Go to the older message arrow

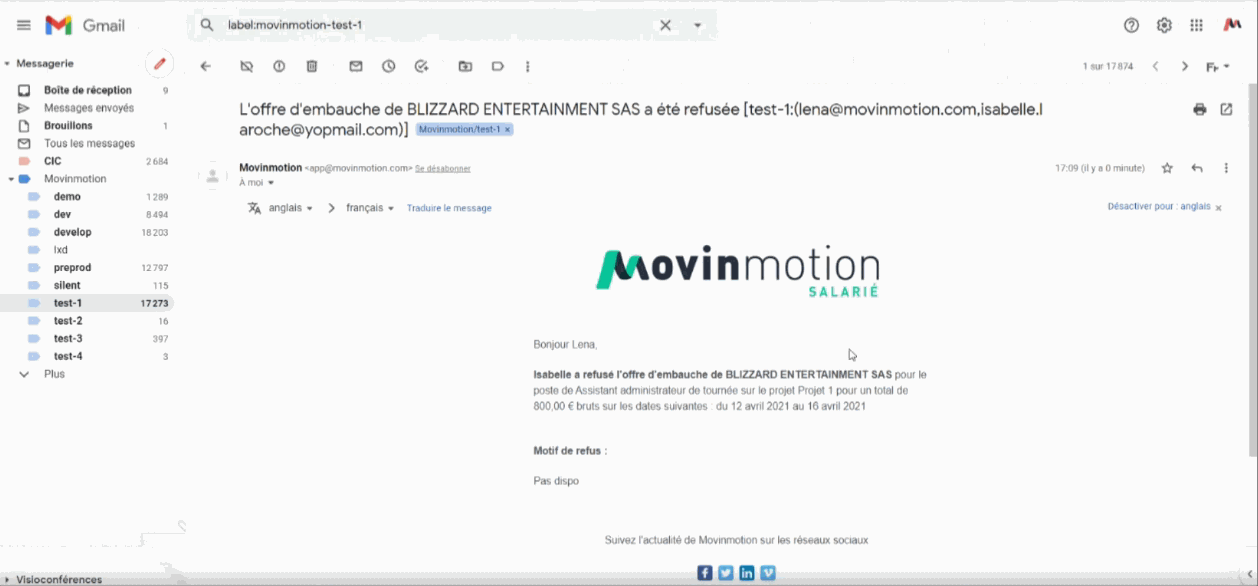click(1185, 66)
